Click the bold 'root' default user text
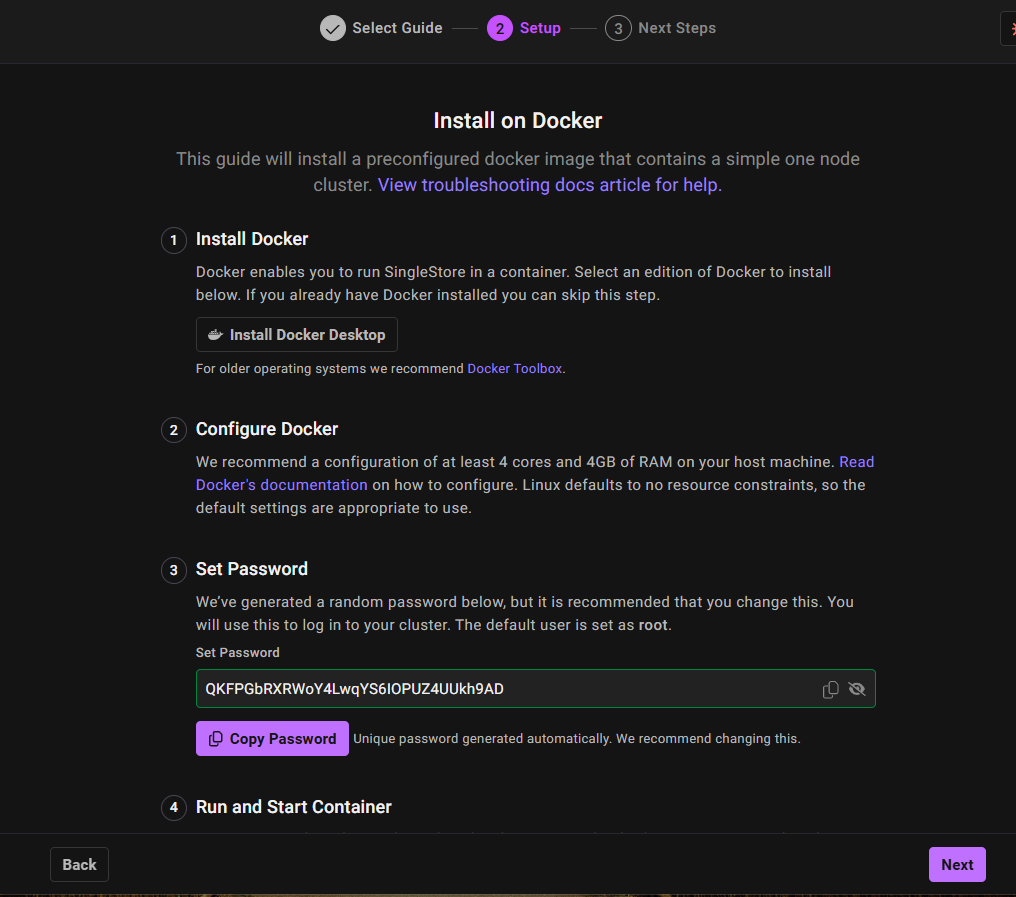 point(652,625)
